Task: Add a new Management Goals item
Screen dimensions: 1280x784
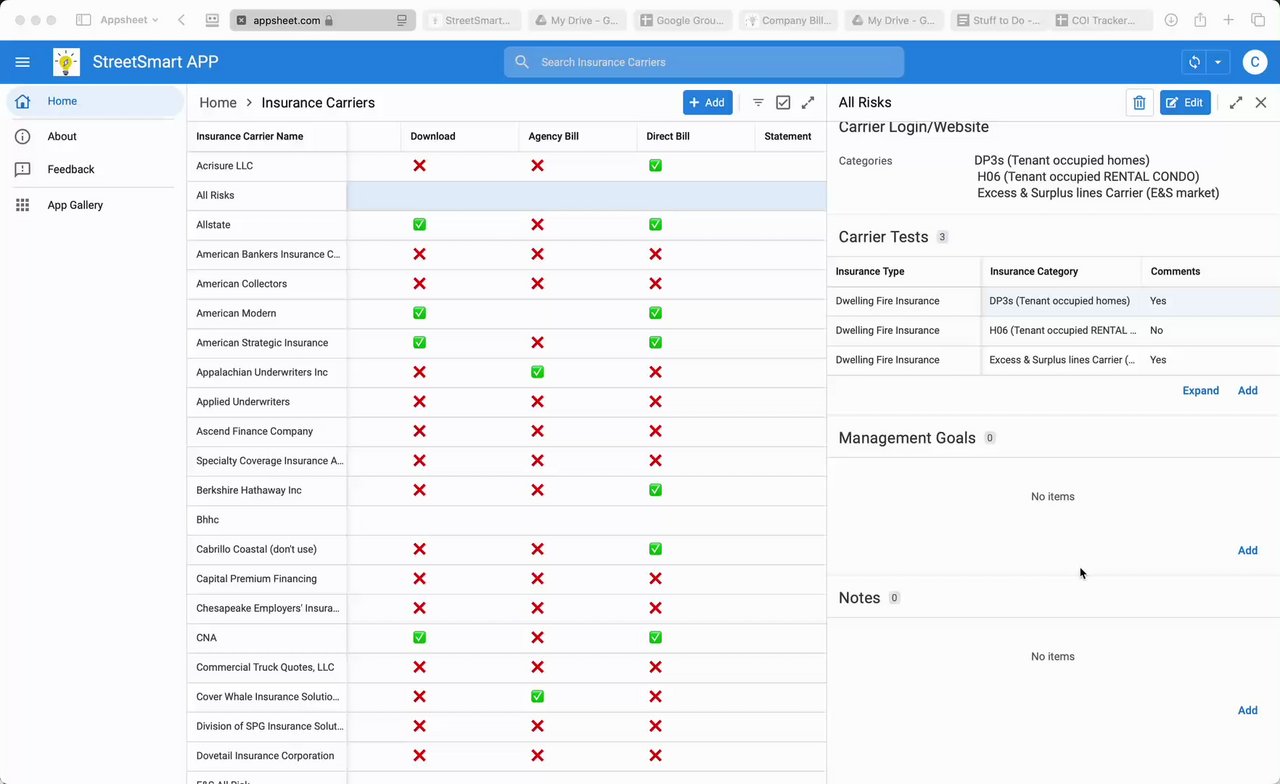Action: tap(1247, 551)
